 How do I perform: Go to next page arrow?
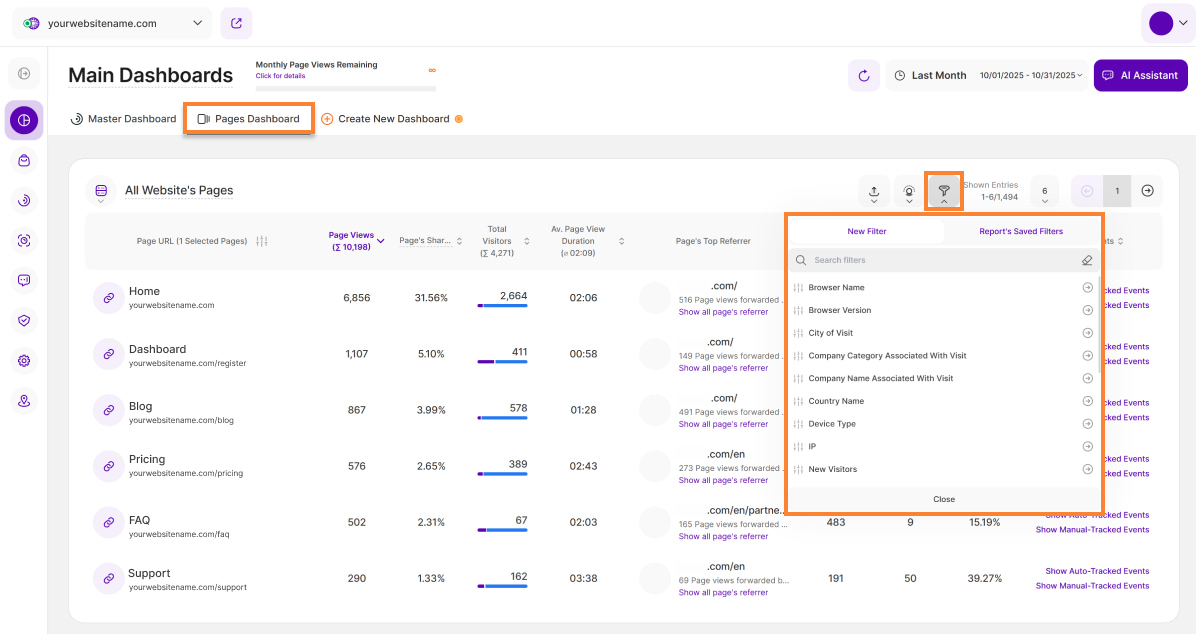pyautogui.click(x=1147, y=191)
